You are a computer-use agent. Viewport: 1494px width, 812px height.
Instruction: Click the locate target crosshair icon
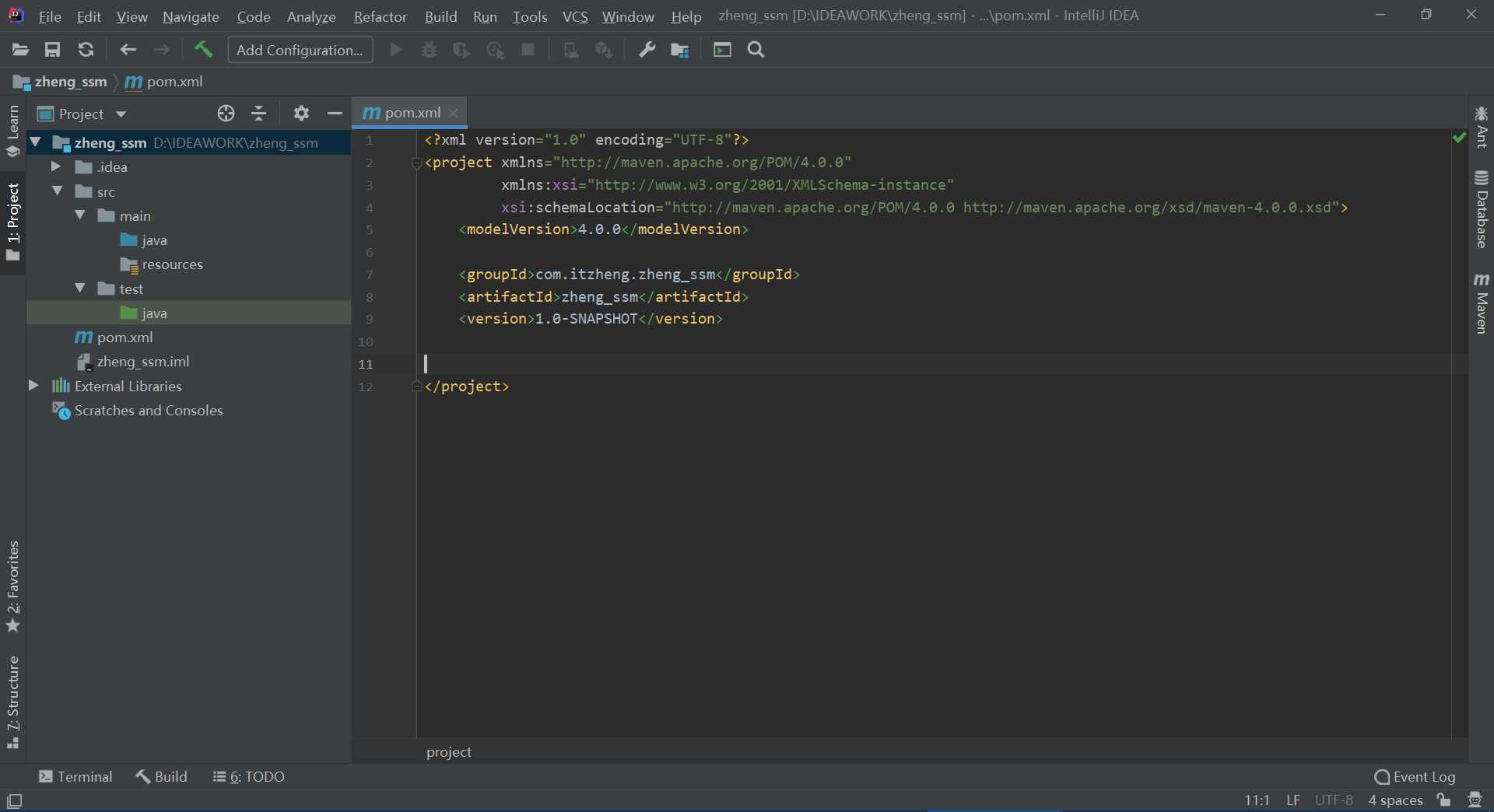coord(226,114)
